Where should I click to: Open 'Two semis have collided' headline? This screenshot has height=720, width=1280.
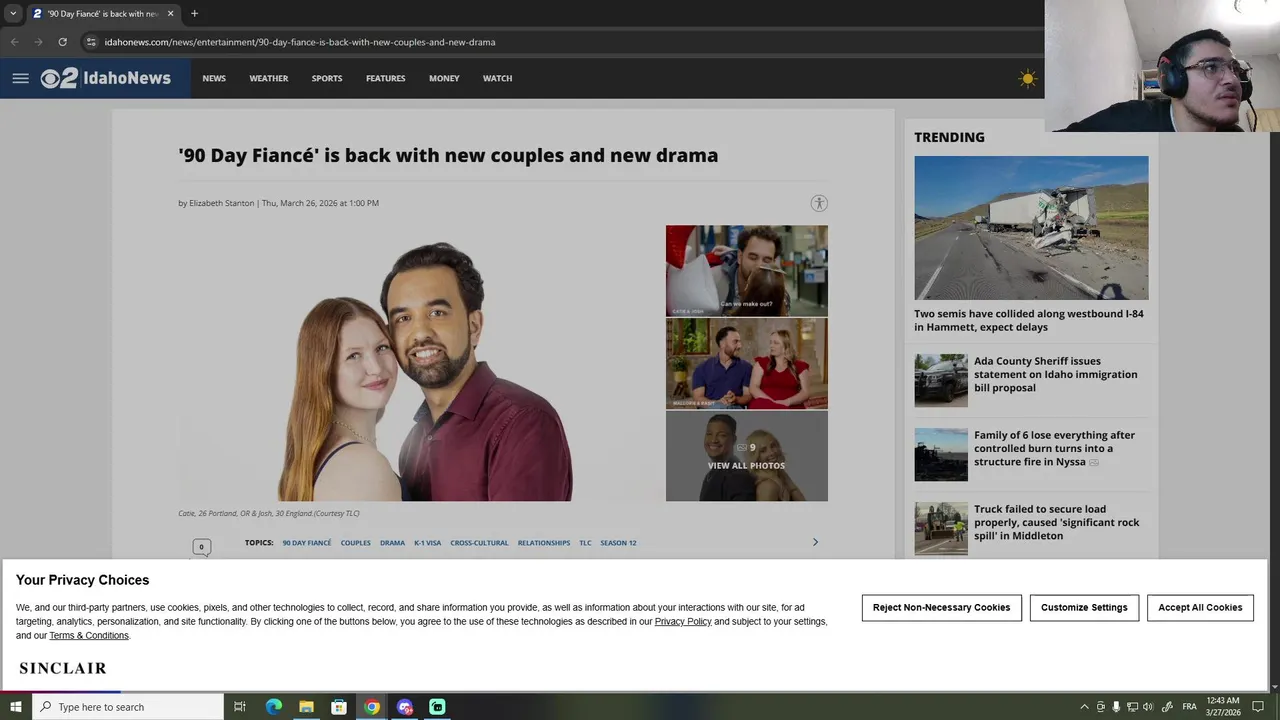(1029, 320)
